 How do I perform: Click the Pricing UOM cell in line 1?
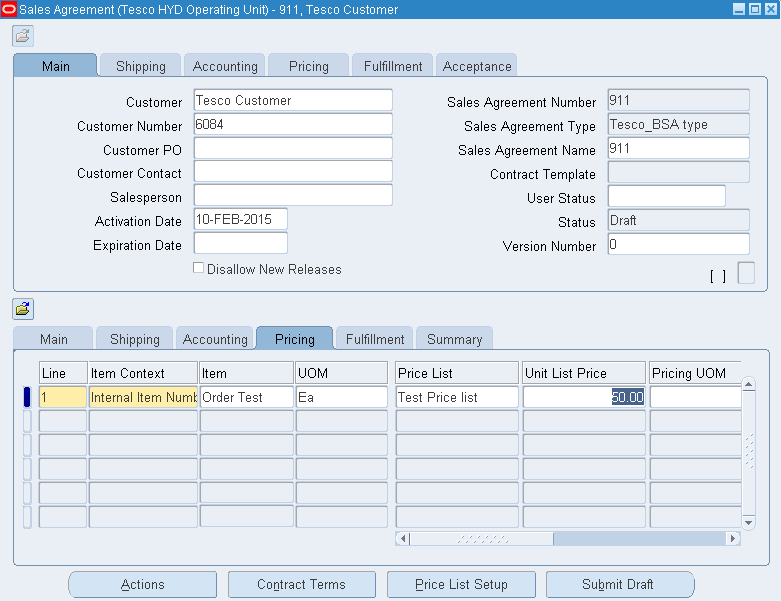[x=695, y=397]
